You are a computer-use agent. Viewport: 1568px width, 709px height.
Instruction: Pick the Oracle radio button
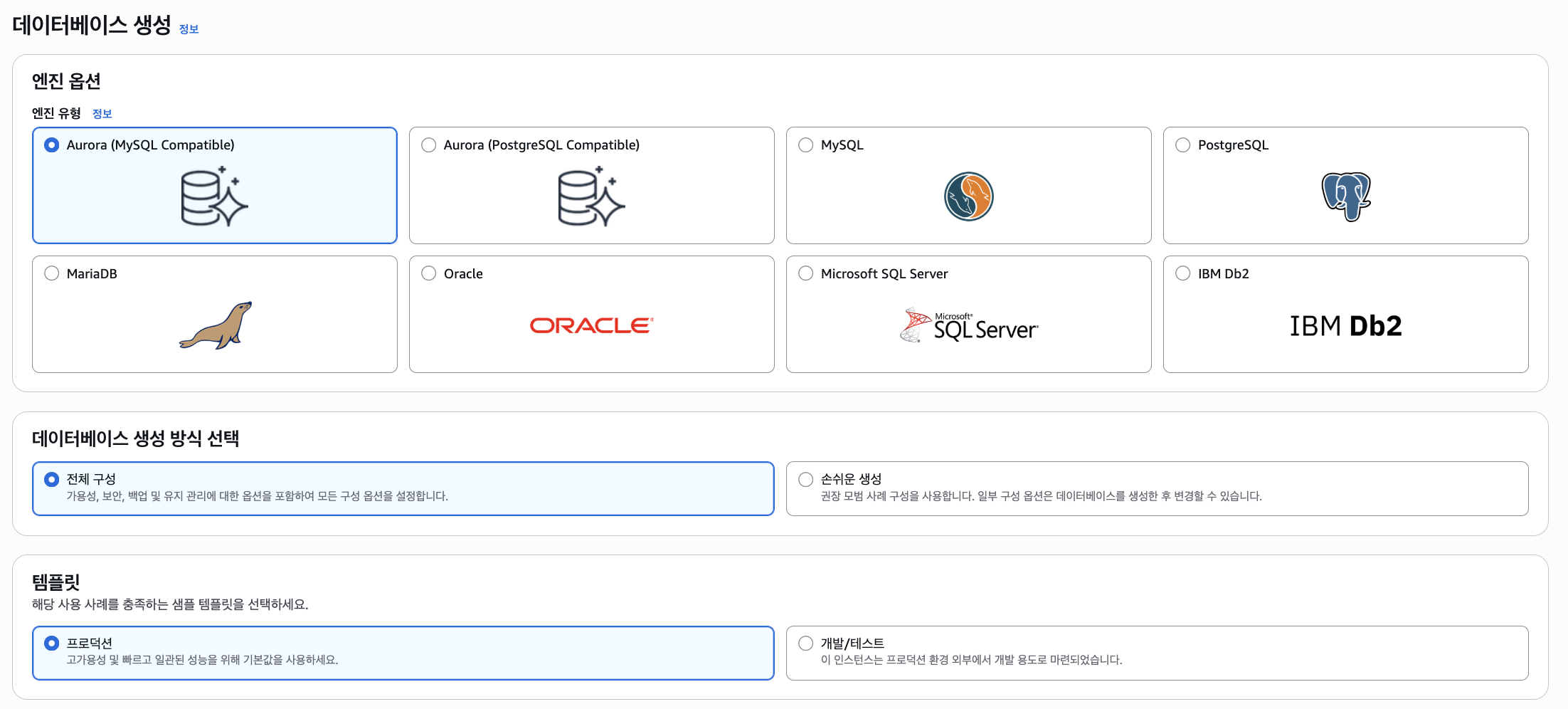point(429,273)
